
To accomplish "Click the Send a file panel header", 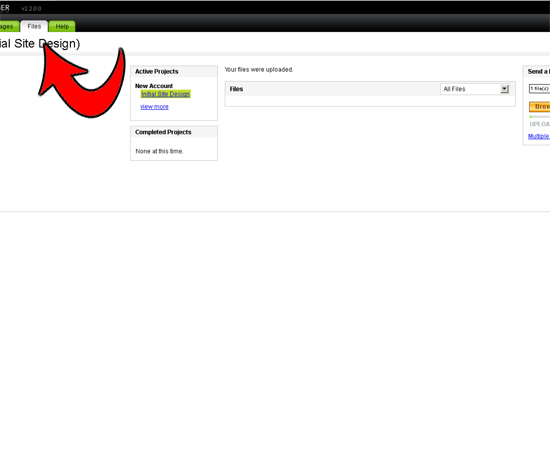I will click(537, 72).
